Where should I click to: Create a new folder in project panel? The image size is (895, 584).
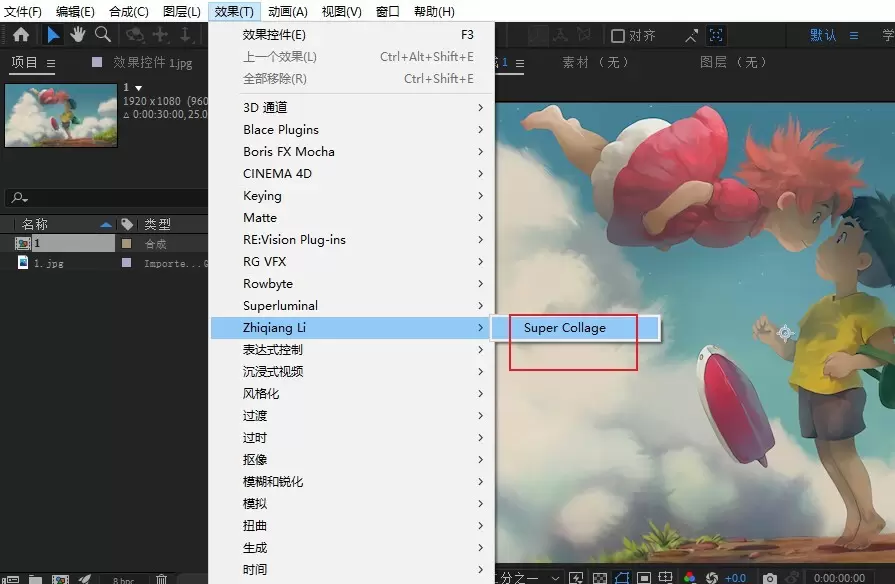click(35, 579)
